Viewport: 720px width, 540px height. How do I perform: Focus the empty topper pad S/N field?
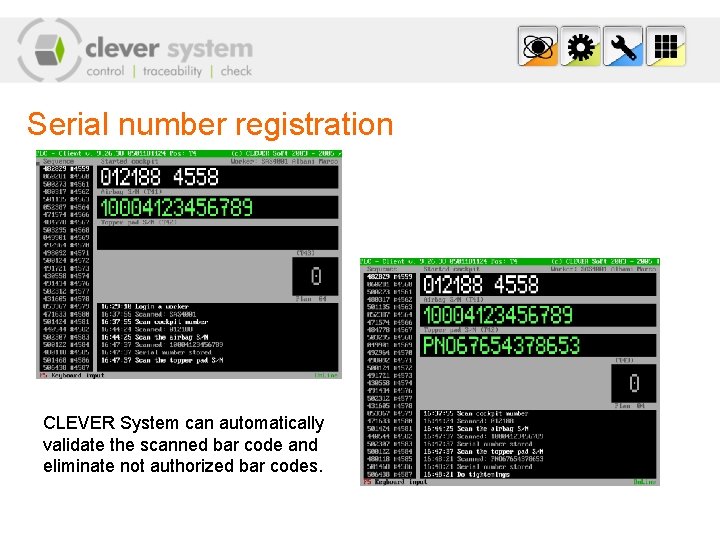tap(218, 238)
